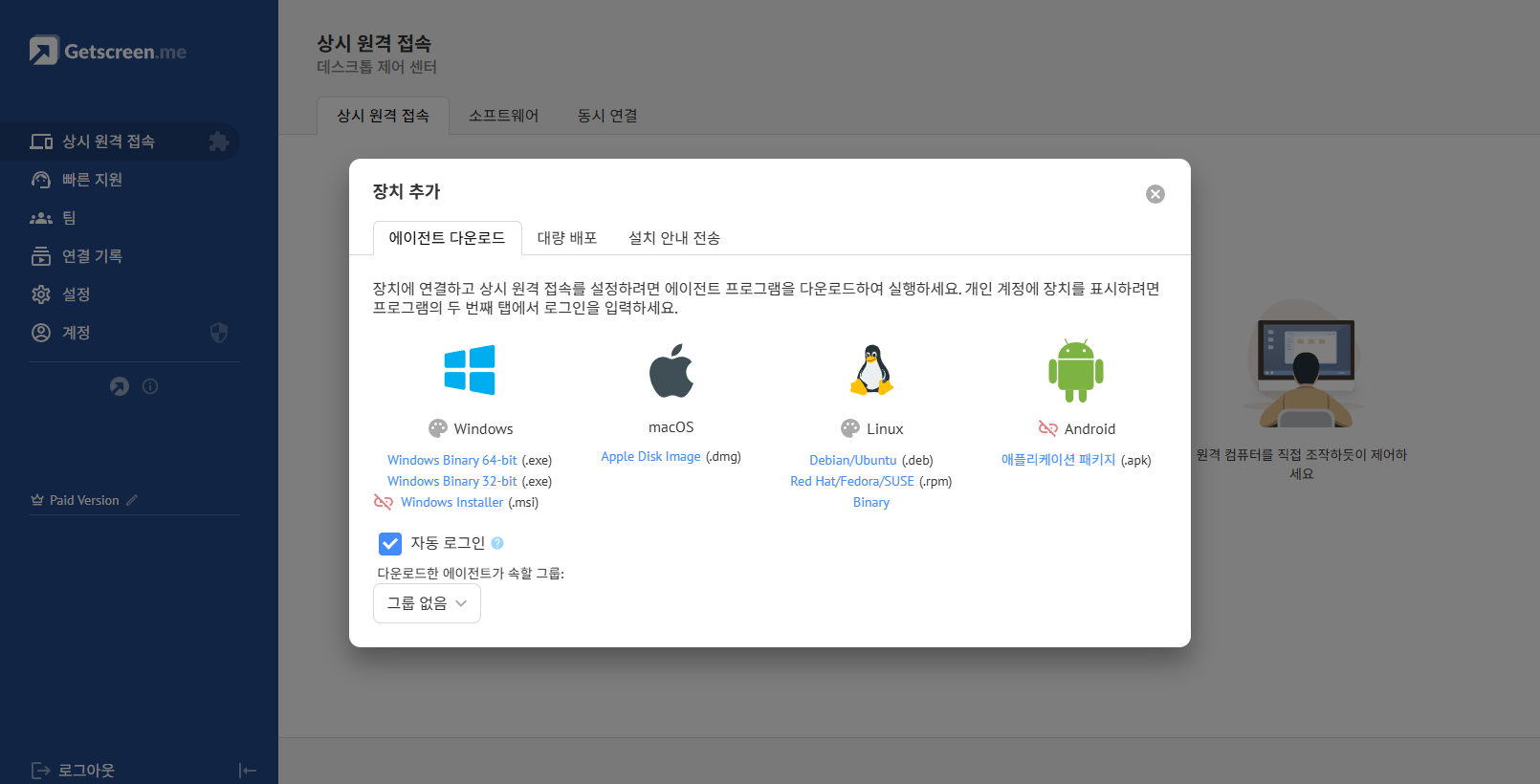
Task: Click the crown icon beside Paid Version
Action: pyautogui.click(x=37, y=500)
